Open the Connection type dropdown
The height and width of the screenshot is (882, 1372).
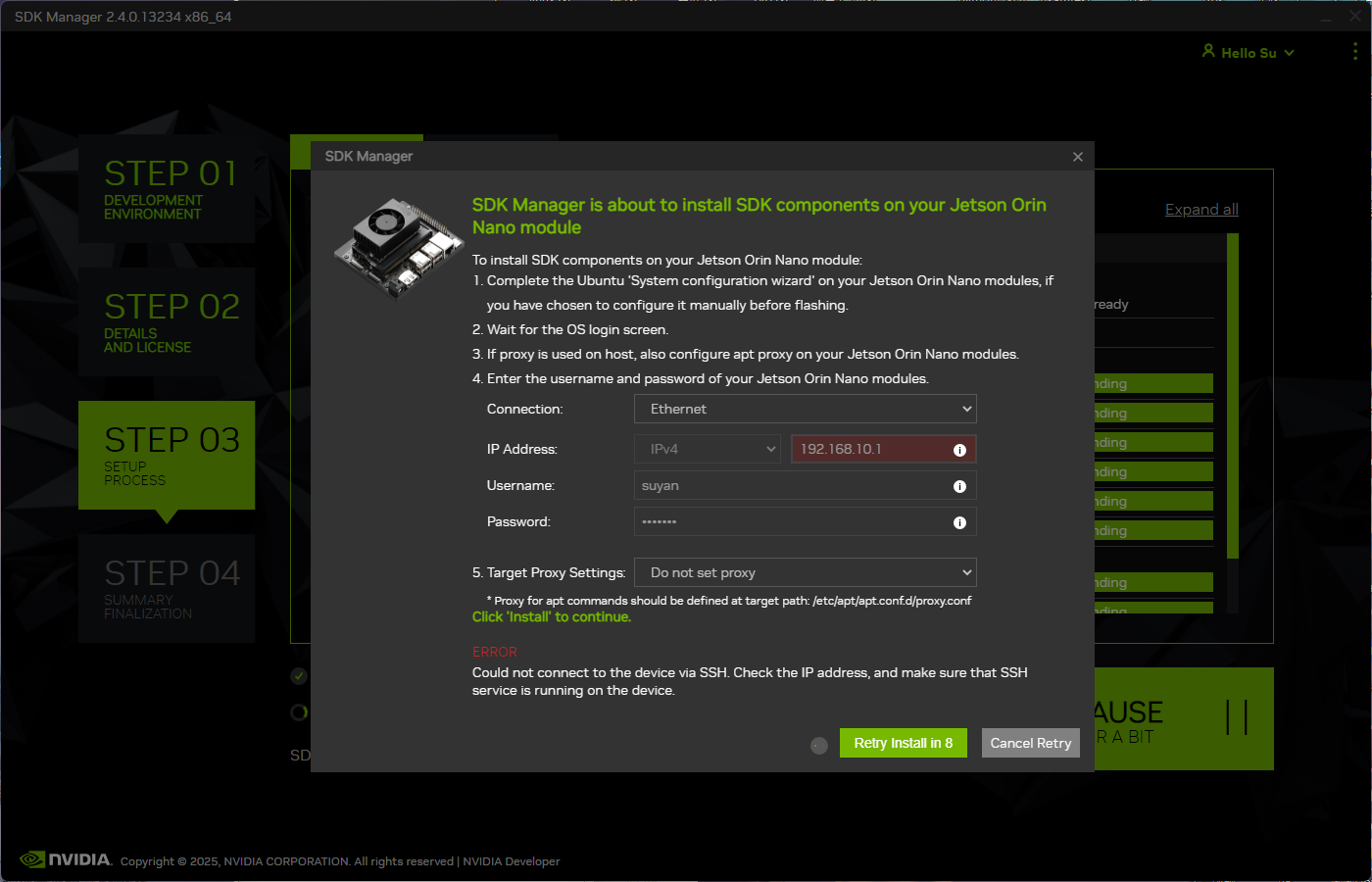(x=805, y=409)
